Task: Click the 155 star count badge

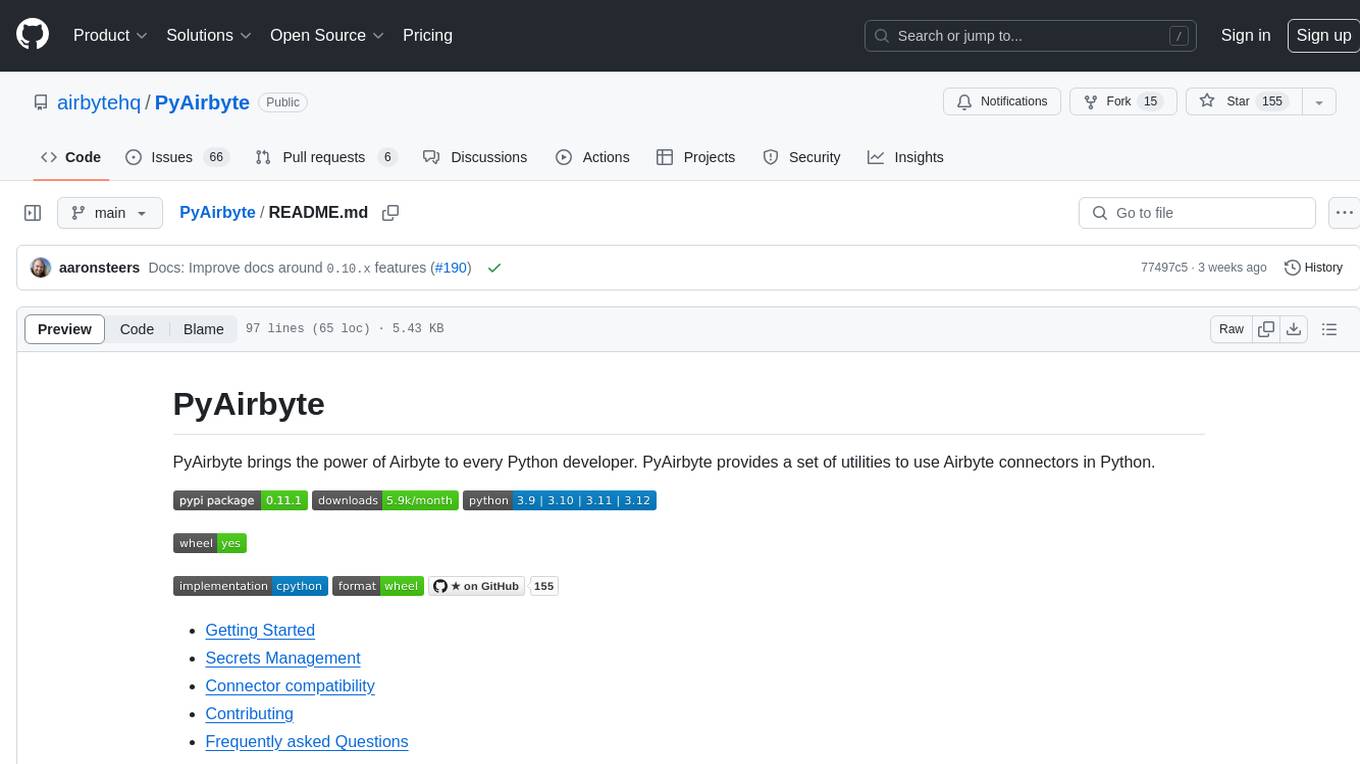Action: (543, 586)
